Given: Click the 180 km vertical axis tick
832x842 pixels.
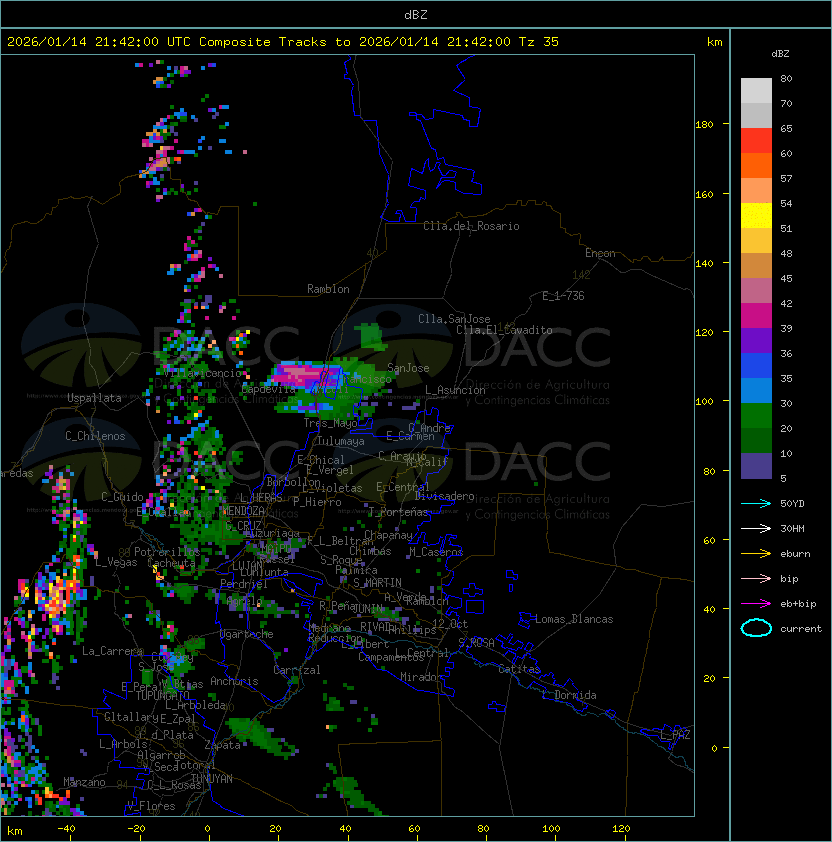Looking at the screenshot, I should coord(704,125).
